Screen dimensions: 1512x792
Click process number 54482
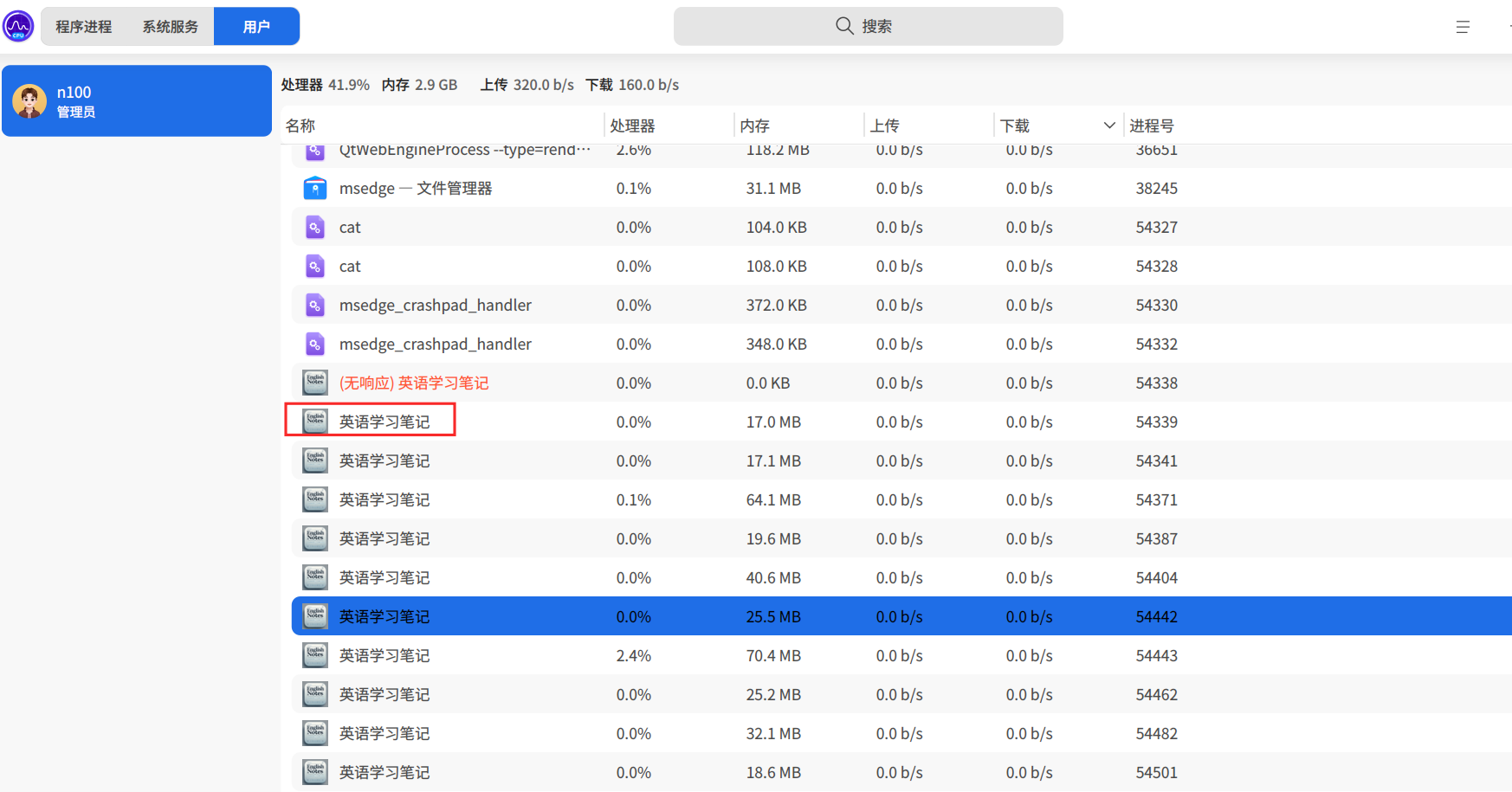1157,733
